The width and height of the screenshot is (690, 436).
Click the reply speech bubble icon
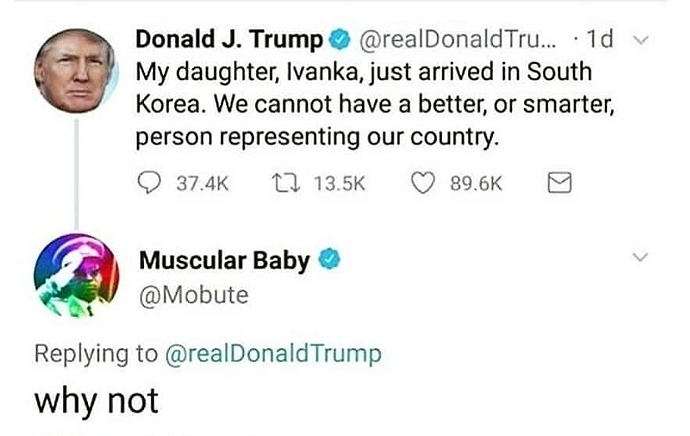click(x=149, y=183)
